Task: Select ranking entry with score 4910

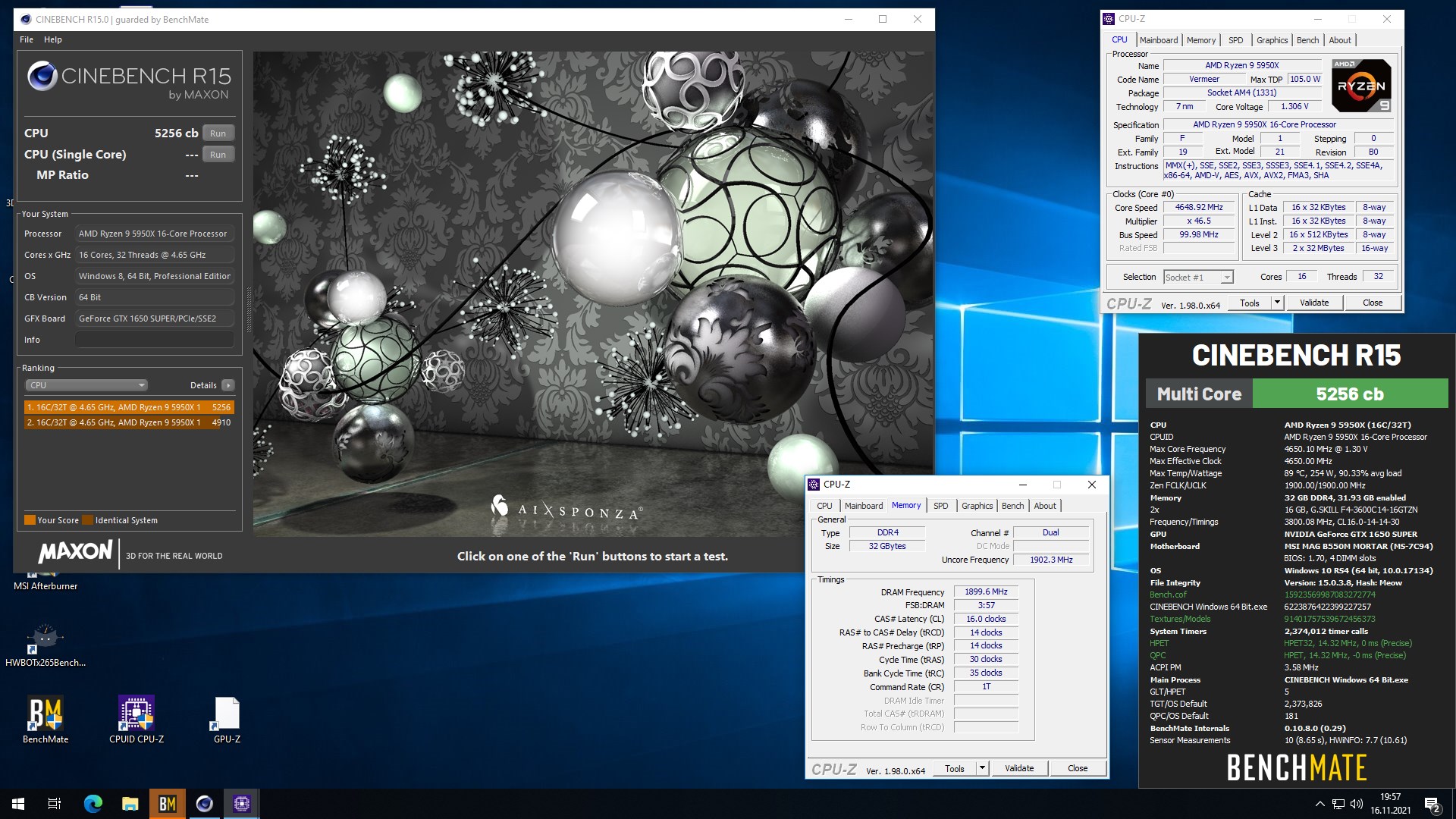Action: (x=129, y=422)
